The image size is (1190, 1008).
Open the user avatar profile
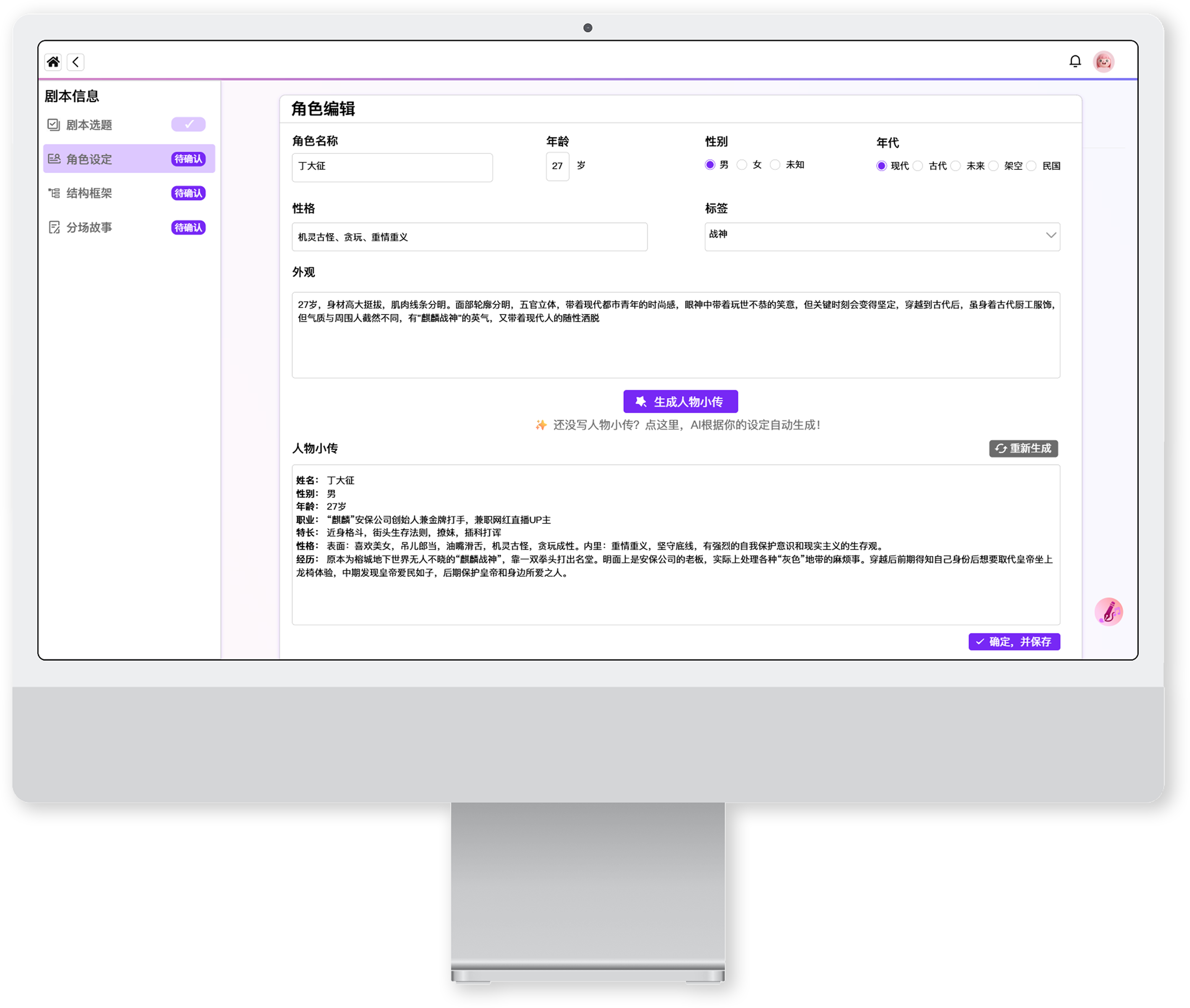1103,61
